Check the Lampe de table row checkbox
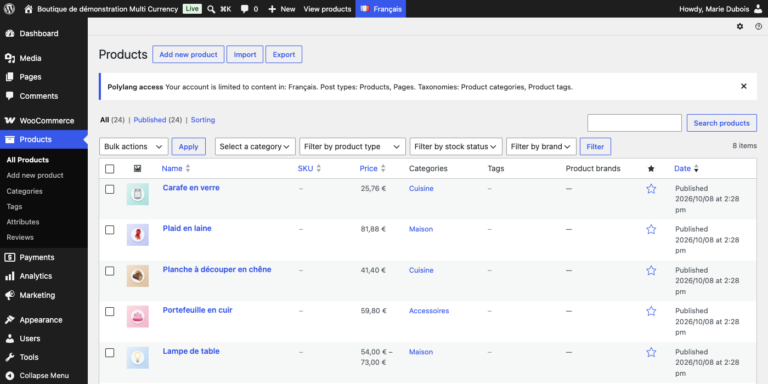768x384 pixels. [x=110, y=353]
